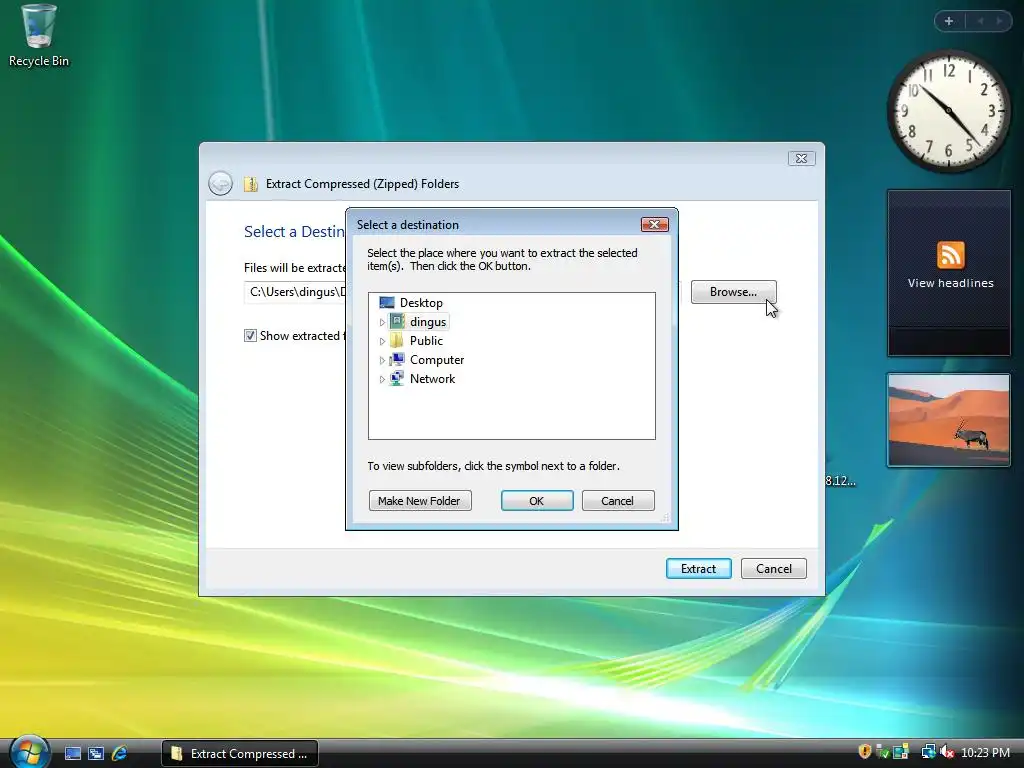Open the Recycle Bin desktop icon
Viewport: 1024px width, 768px height.
point(39,36)
